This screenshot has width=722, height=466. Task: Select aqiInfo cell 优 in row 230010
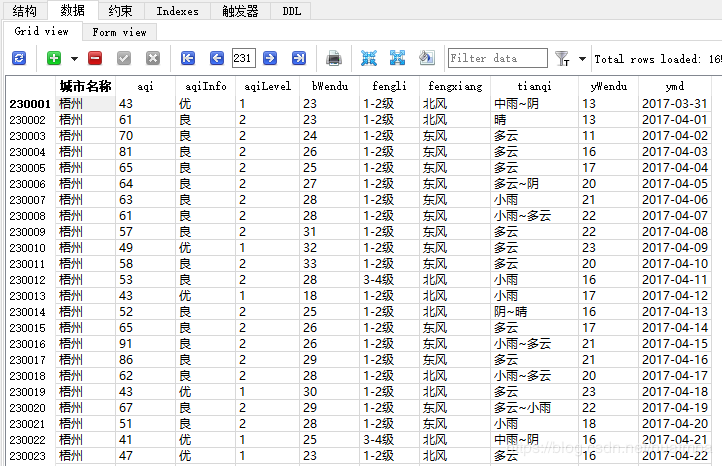click(205, 248)
